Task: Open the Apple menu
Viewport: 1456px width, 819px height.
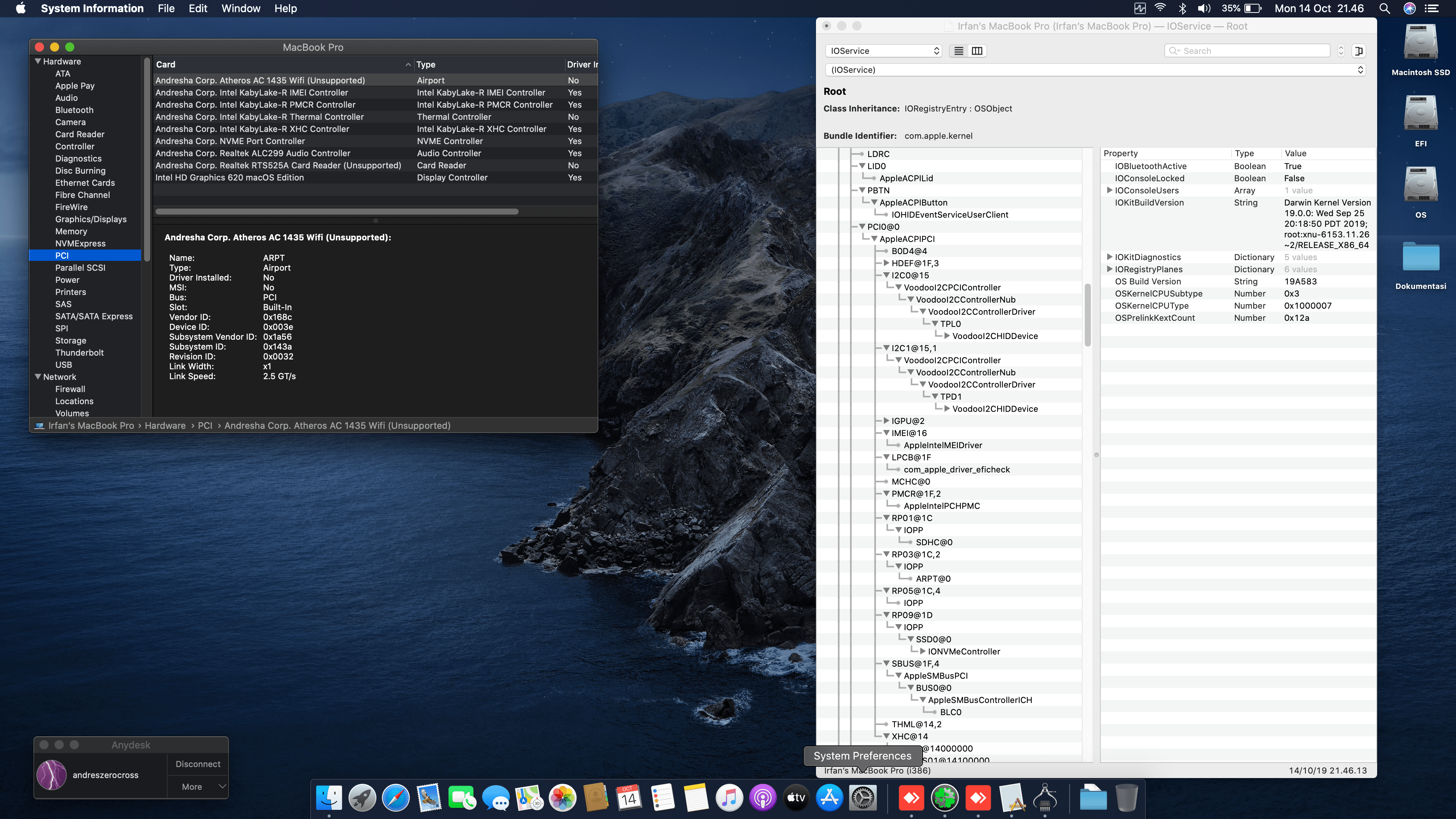Action: point(21,8)
